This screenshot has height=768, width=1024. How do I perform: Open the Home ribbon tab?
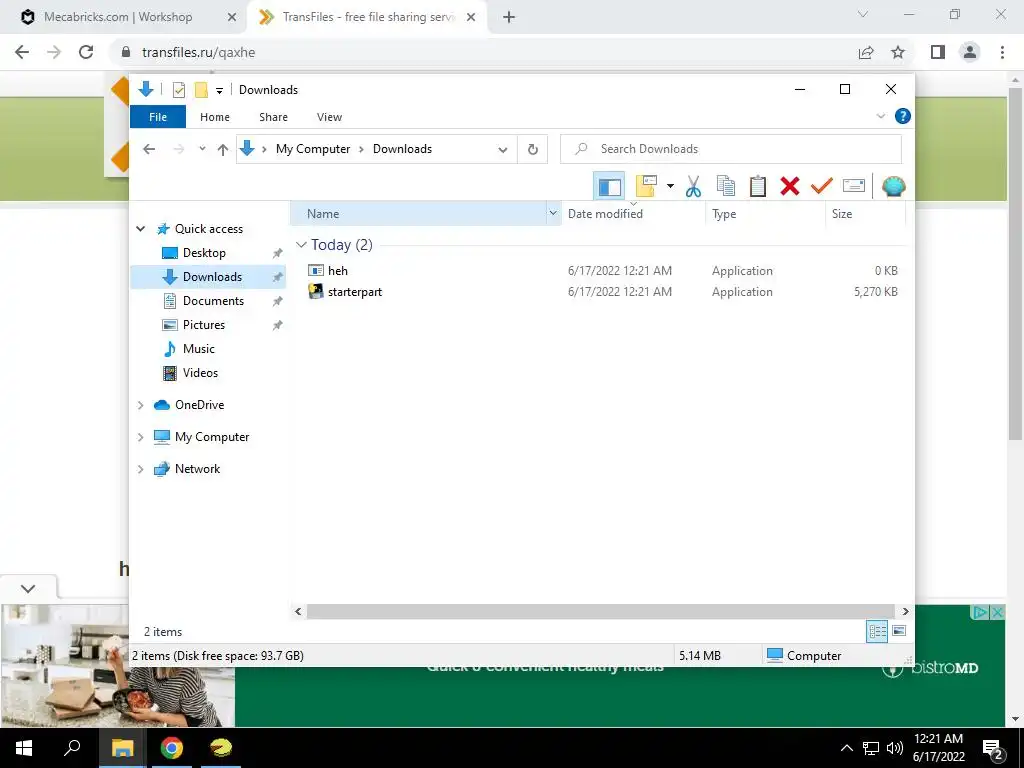[x=215, y=117]
